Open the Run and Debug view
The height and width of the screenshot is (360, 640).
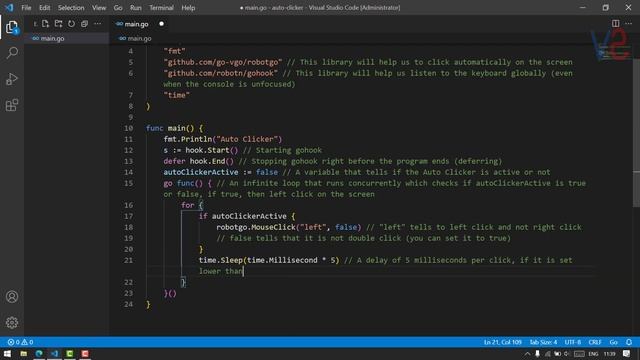pos(12,79)
